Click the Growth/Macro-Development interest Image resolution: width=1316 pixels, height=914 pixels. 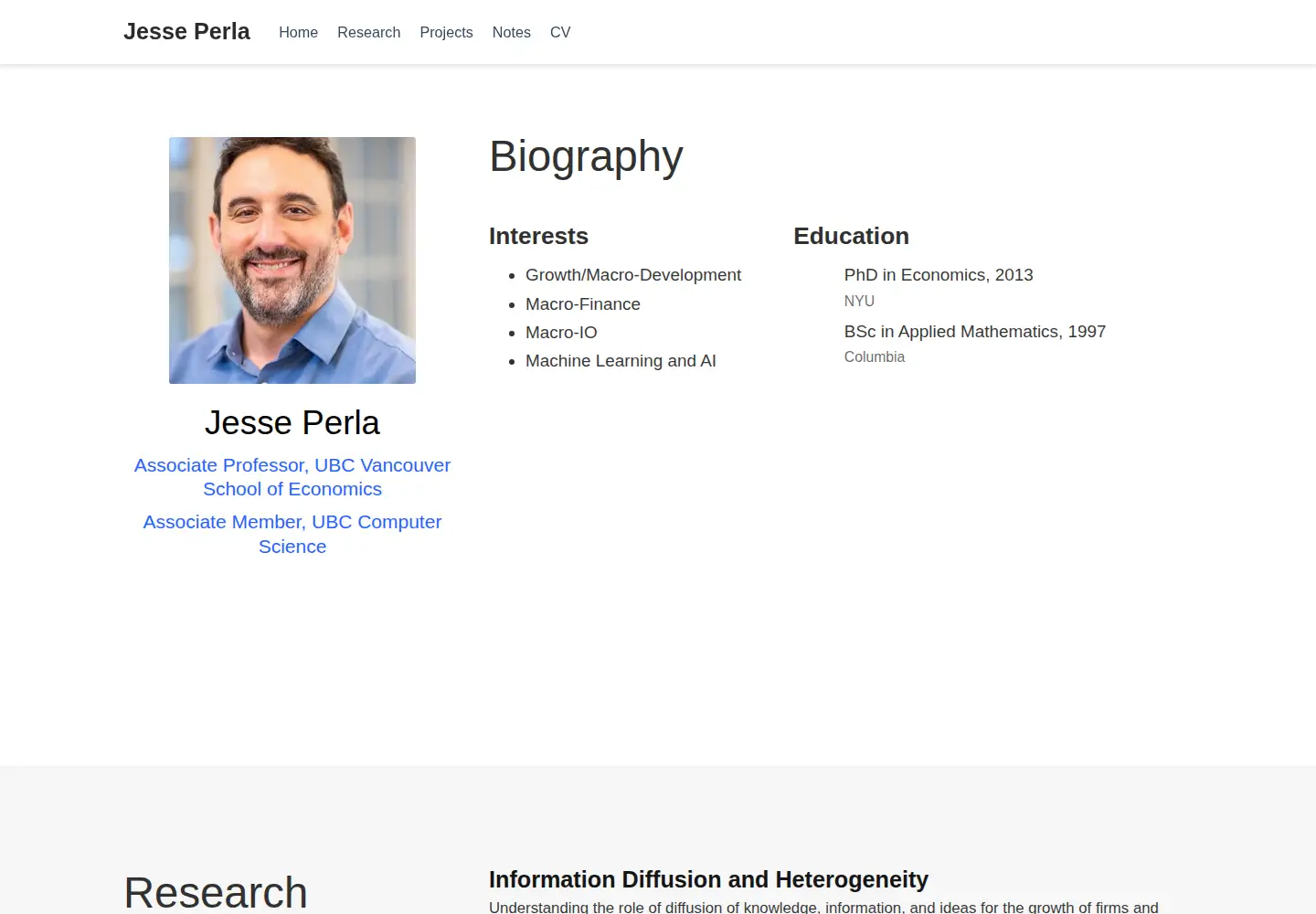tap(633, 275)
